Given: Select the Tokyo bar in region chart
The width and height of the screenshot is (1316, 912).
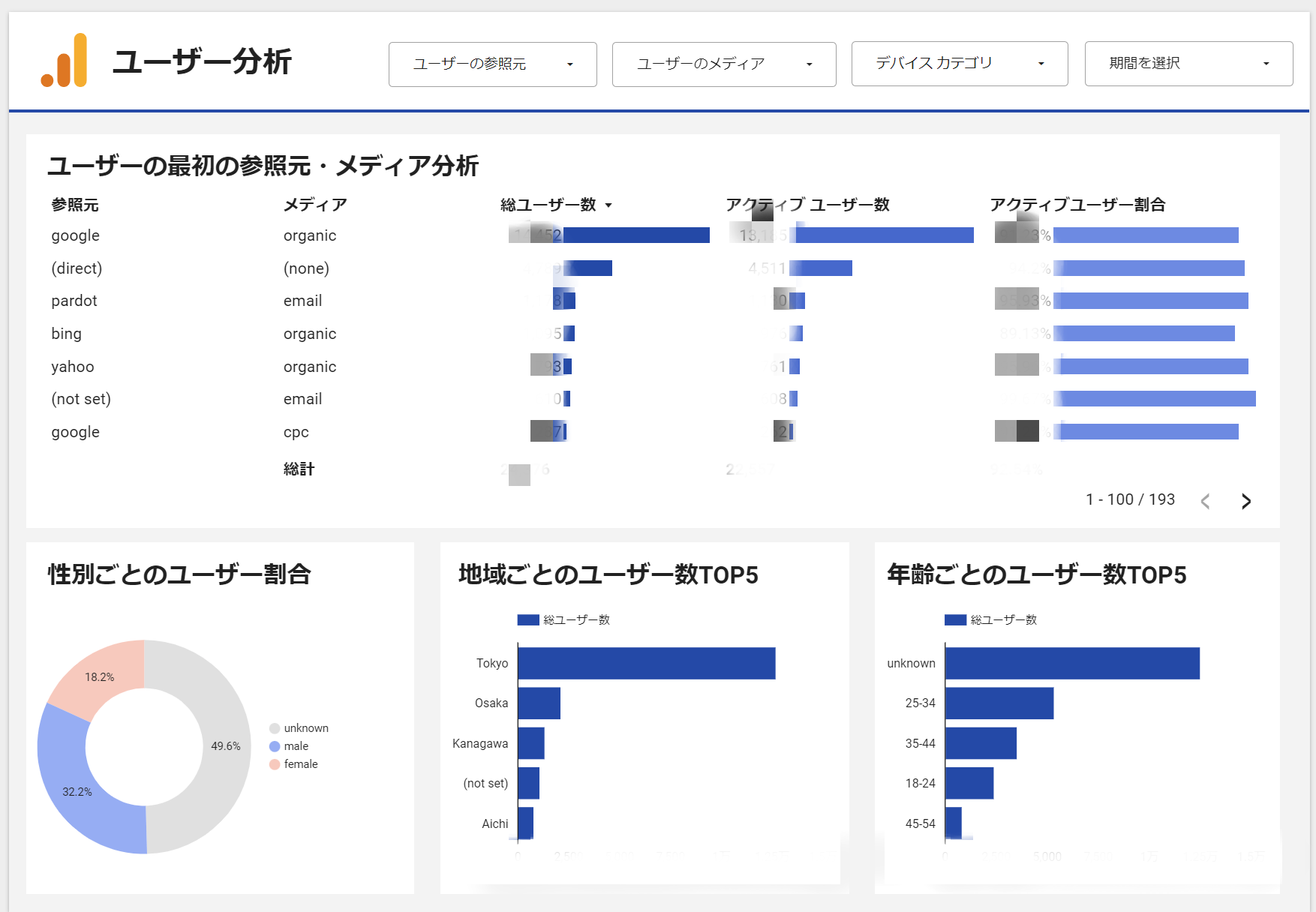Looking at the screenshot, I should tap(646, 663).
